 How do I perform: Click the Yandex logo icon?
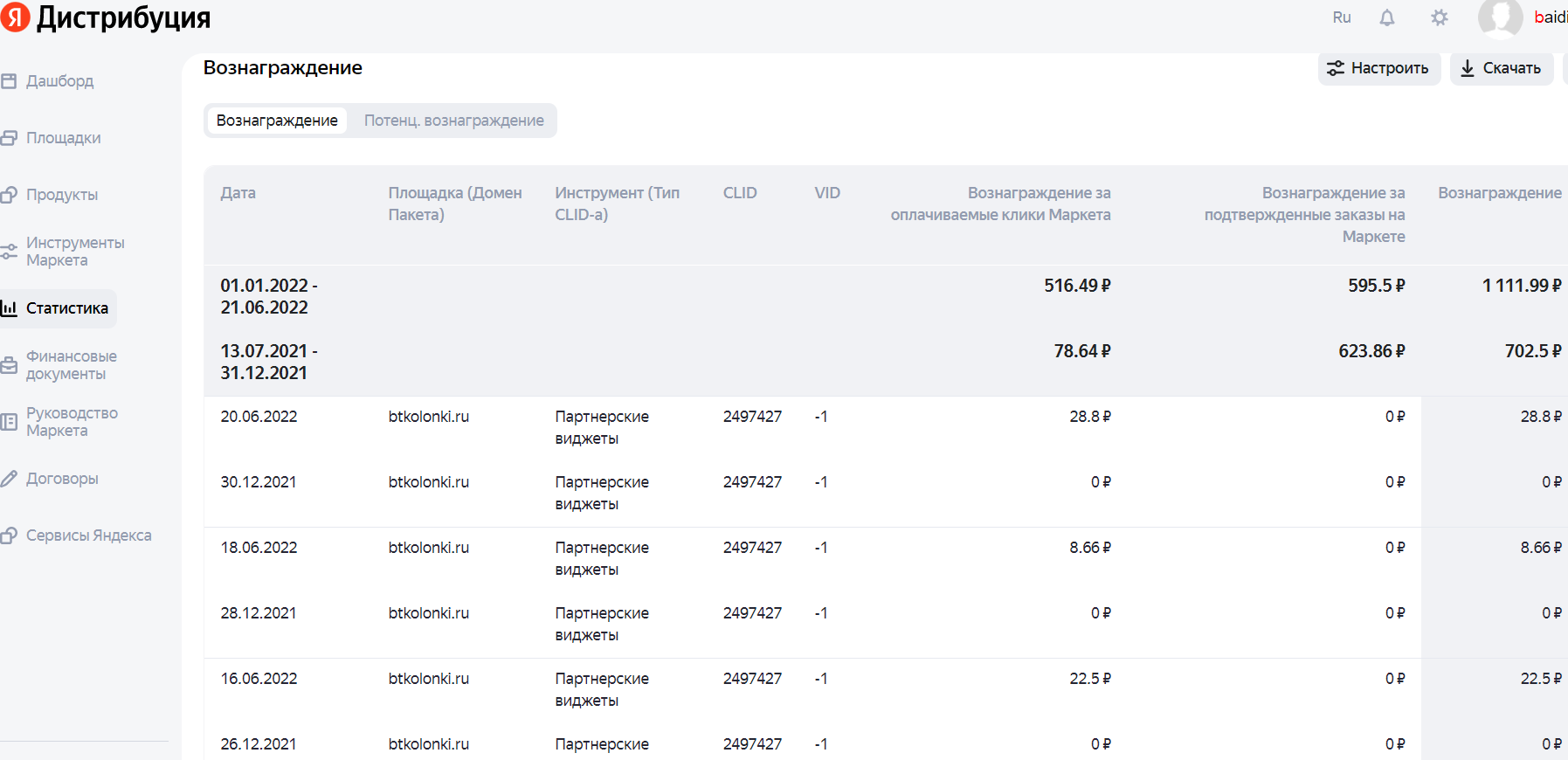pyautogui.click(x=15, y=17)
